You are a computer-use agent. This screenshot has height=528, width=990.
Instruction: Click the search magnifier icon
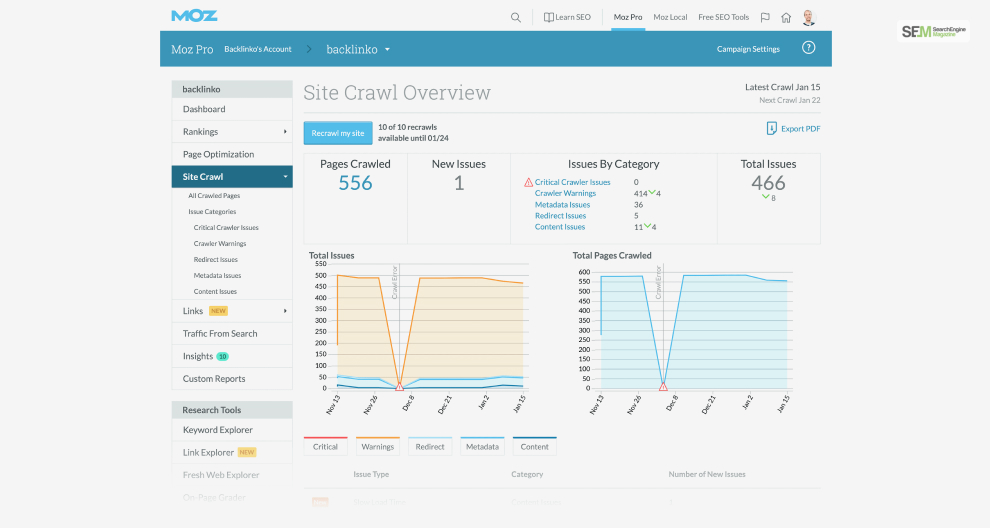(516, 18)
